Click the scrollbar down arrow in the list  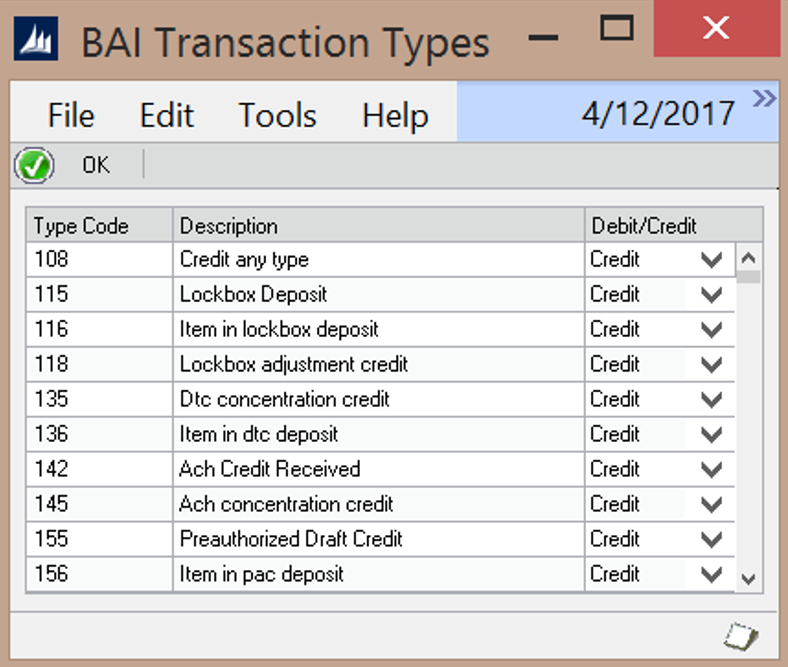[x=748, y=578]
